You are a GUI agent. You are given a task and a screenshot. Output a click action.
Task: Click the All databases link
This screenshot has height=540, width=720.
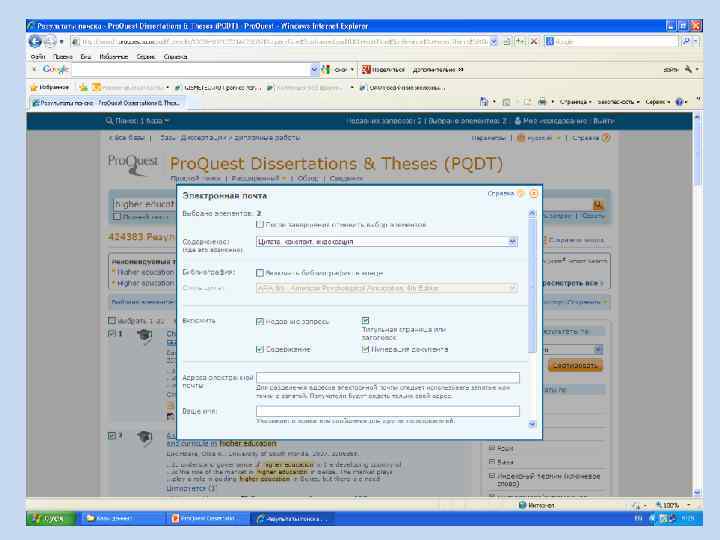127,138
